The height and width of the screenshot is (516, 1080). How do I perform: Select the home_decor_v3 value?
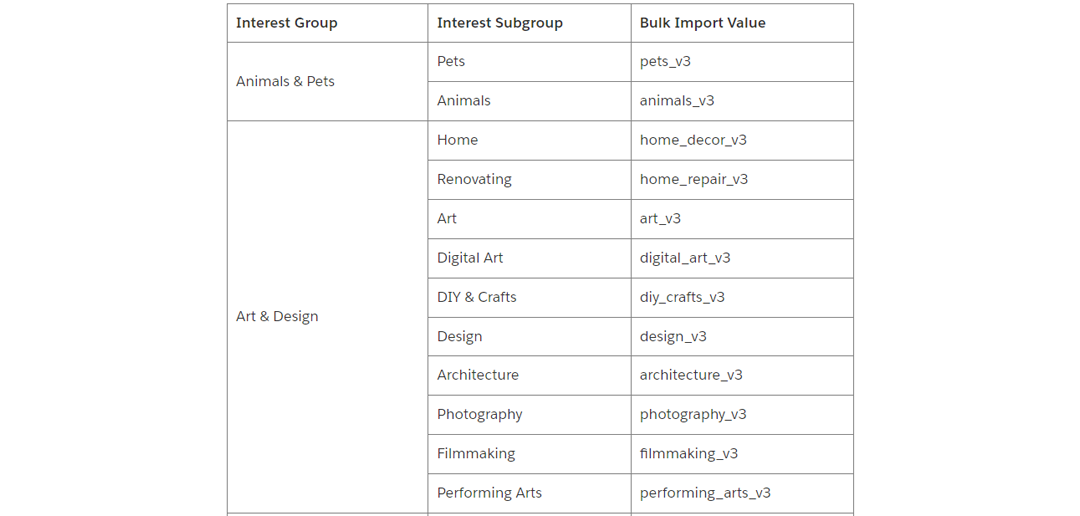click(693, 140)
